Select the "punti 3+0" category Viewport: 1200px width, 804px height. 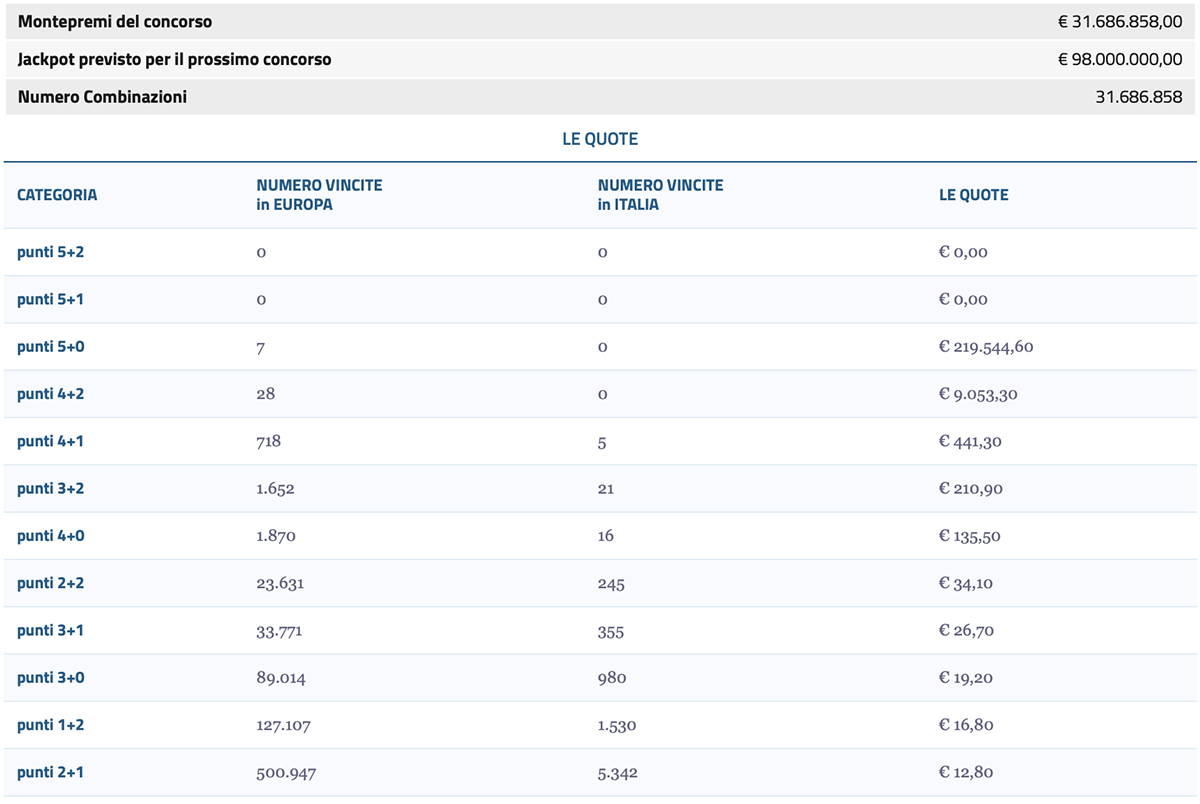[50, 677]
